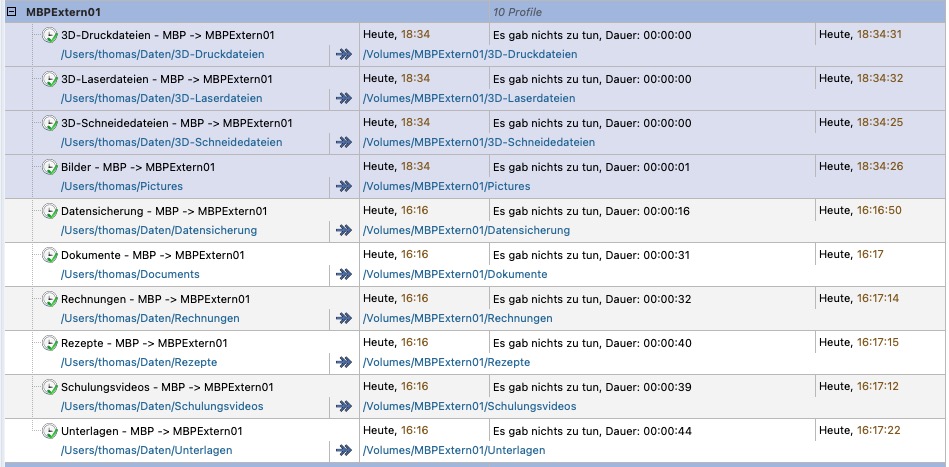This screenshot has height=467, width=949.
Task: Click the status icon of Rezepte profile
Action: coord(50,343)
